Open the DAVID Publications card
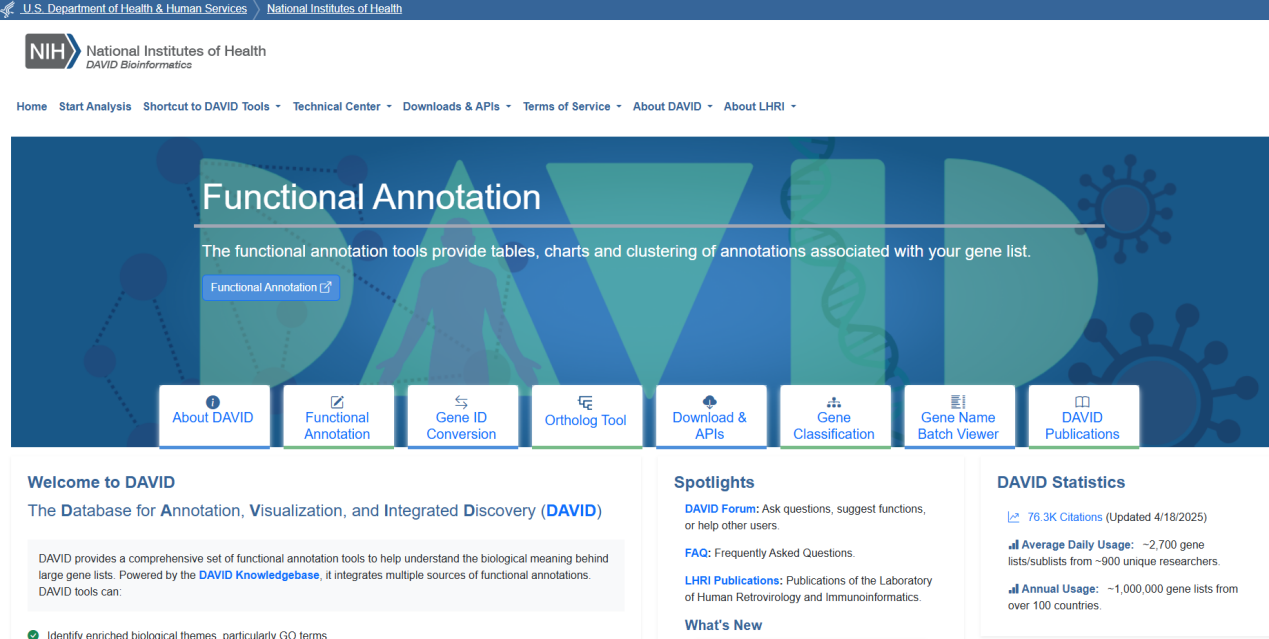 click(x=1083, y=417)
